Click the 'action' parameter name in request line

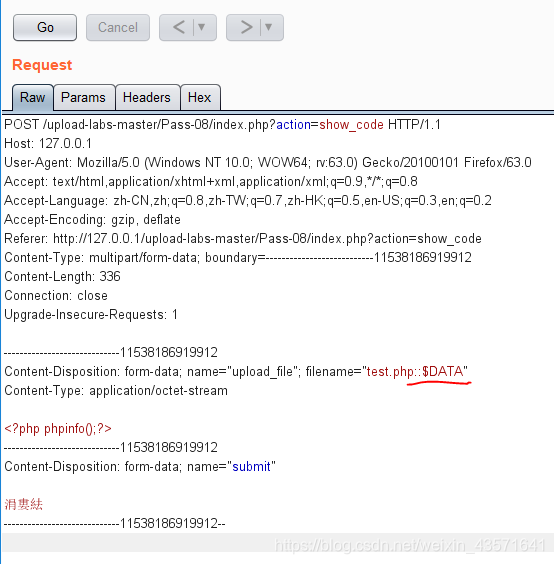pyautogui.click(x=293, y=125)
